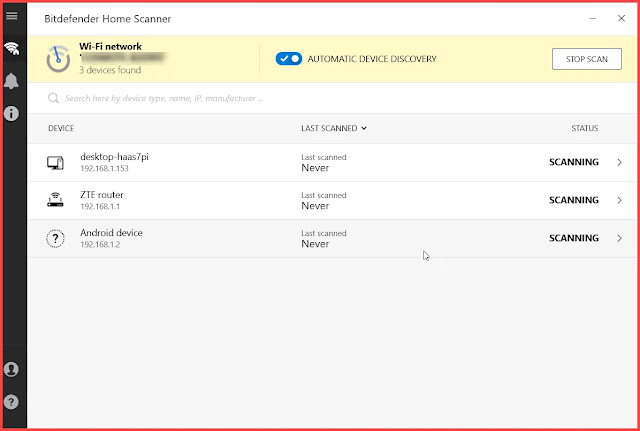
Task: Click the Wi-Fi network heading
Action: tap(111, 47)
